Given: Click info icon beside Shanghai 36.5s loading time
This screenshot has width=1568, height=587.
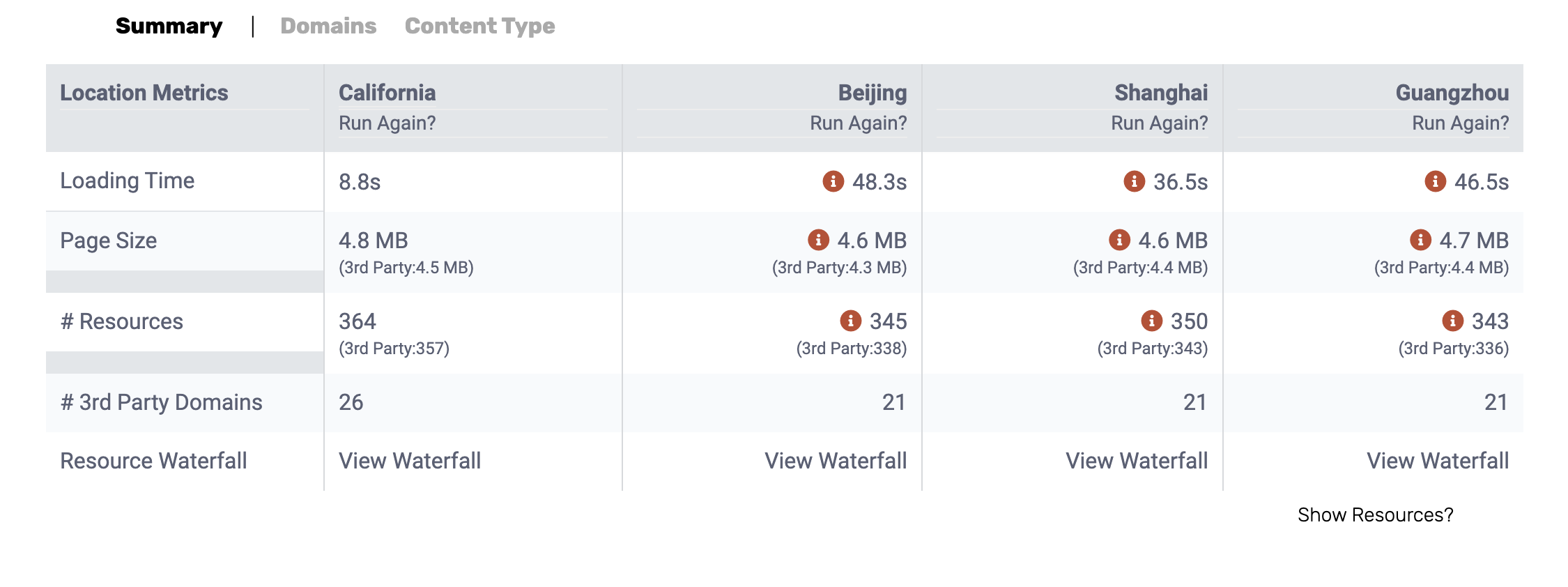Looking at the screenshot, I should pos(1134,181).
